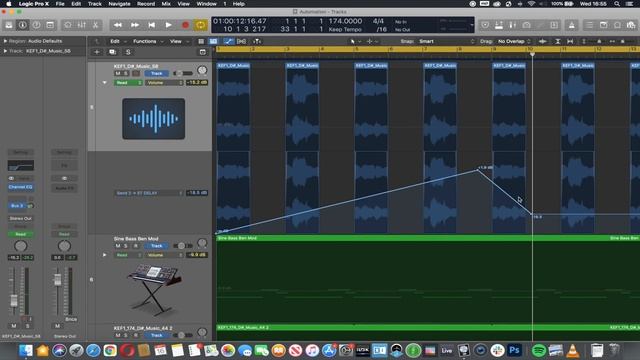Screen dimensions: 640x360
Task: Click Read automation button on KEF1_D#_Music_58 track
Action: pyautogui.click(x=128, y=82)
